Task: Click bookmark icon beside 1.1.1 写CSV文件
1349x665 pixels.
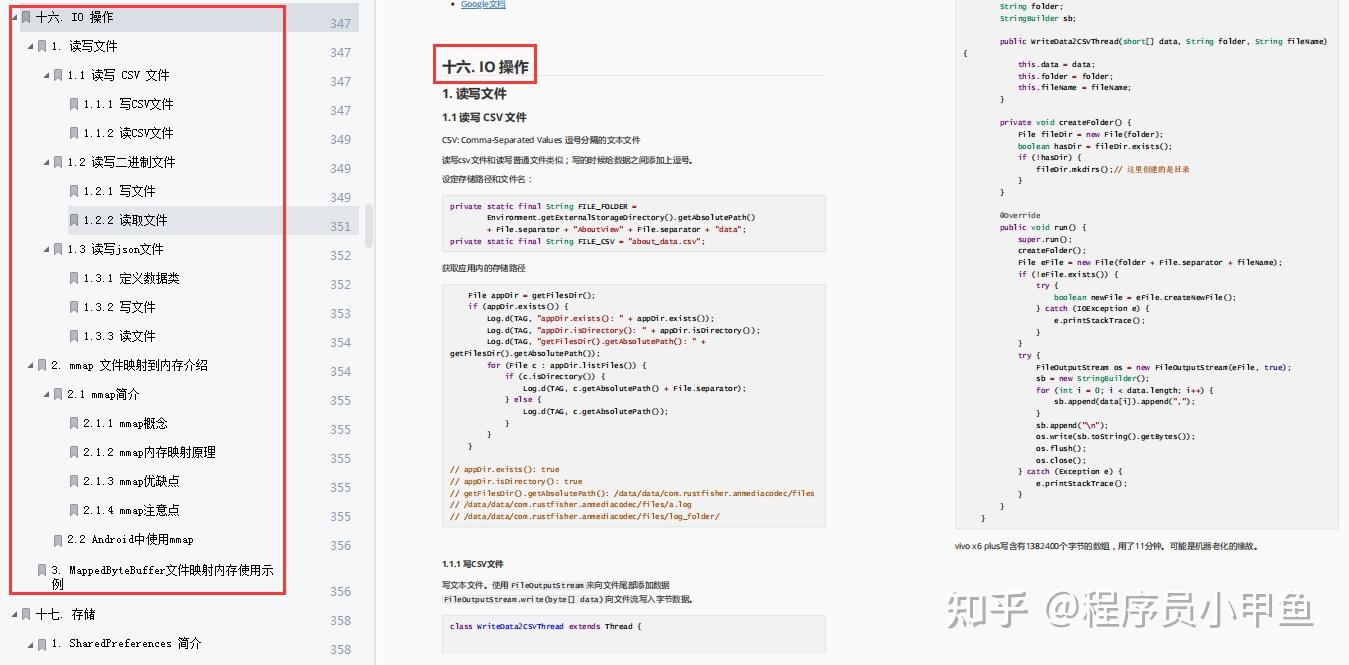Action: [x=74, y=104]
